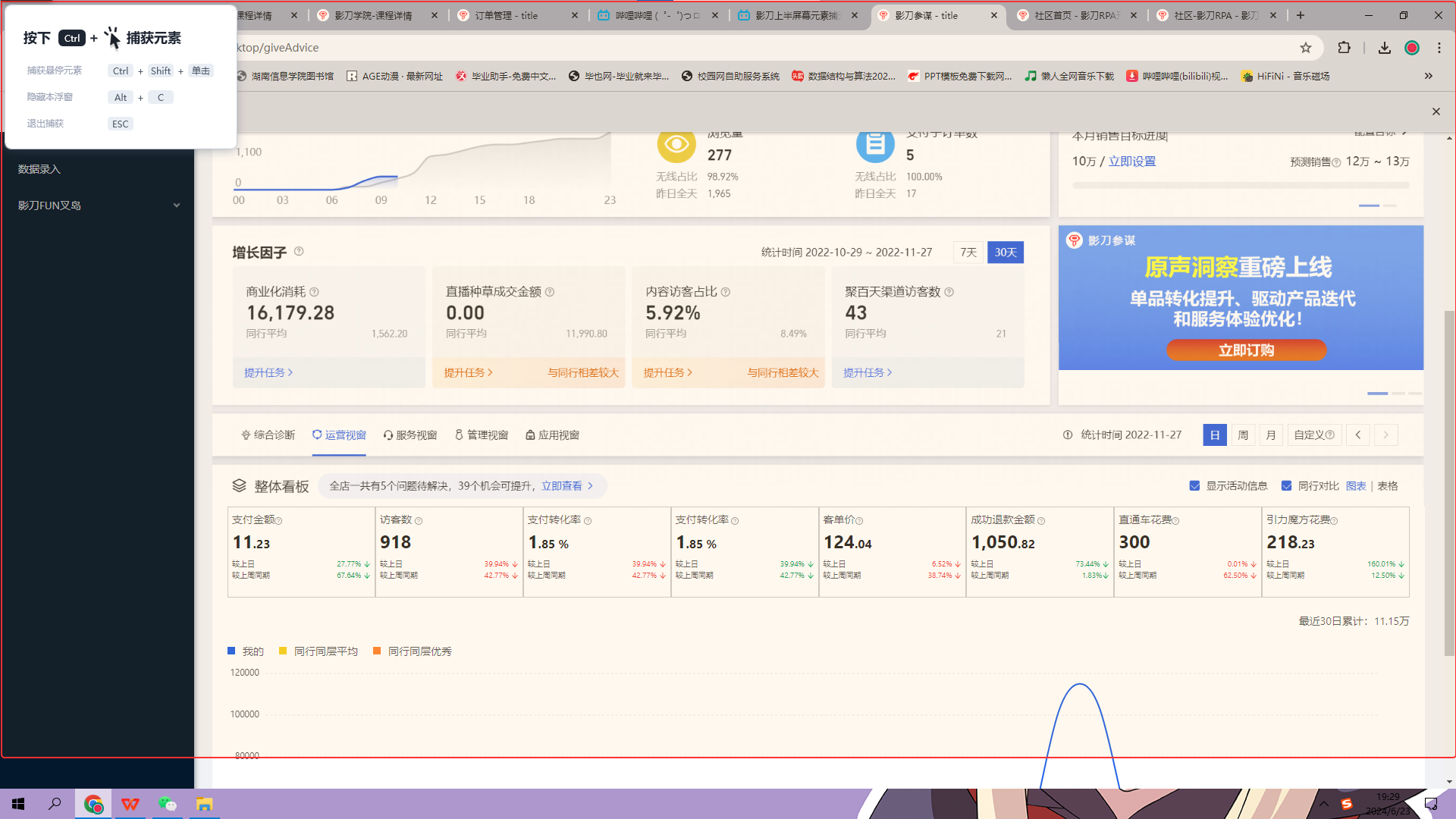Open the browser extensions puzzle icon
Image resolution: width=1456 pixels, height=819 pixels.
click(x=1344, y=48)
